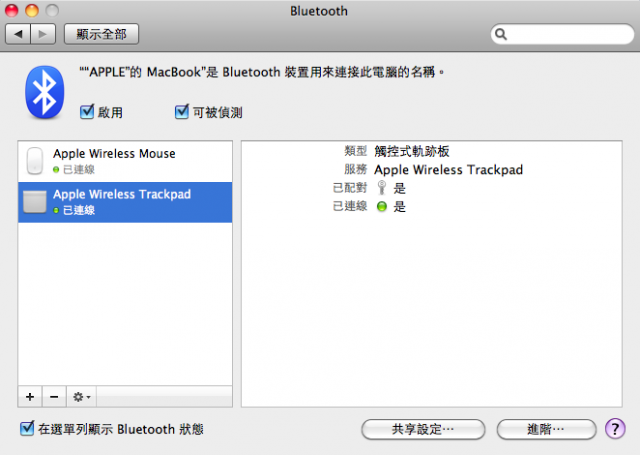Screen dimensions: 640x455
Task: Toggle the 可被偵測 checkbox
Action: pos(182,111)
